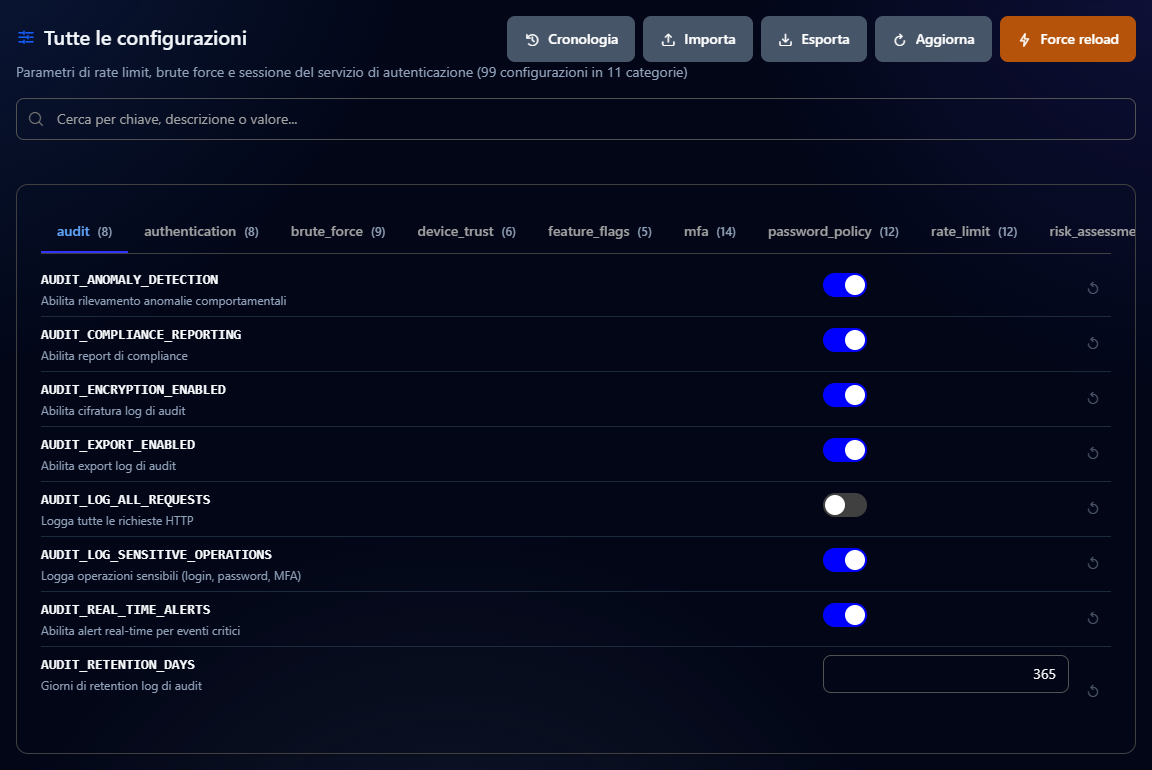Click the AUDIT_LOG_SENSITIVE_OPERATIONS key label
This screenshot has width=1152, height=770.
click(156, 555)
